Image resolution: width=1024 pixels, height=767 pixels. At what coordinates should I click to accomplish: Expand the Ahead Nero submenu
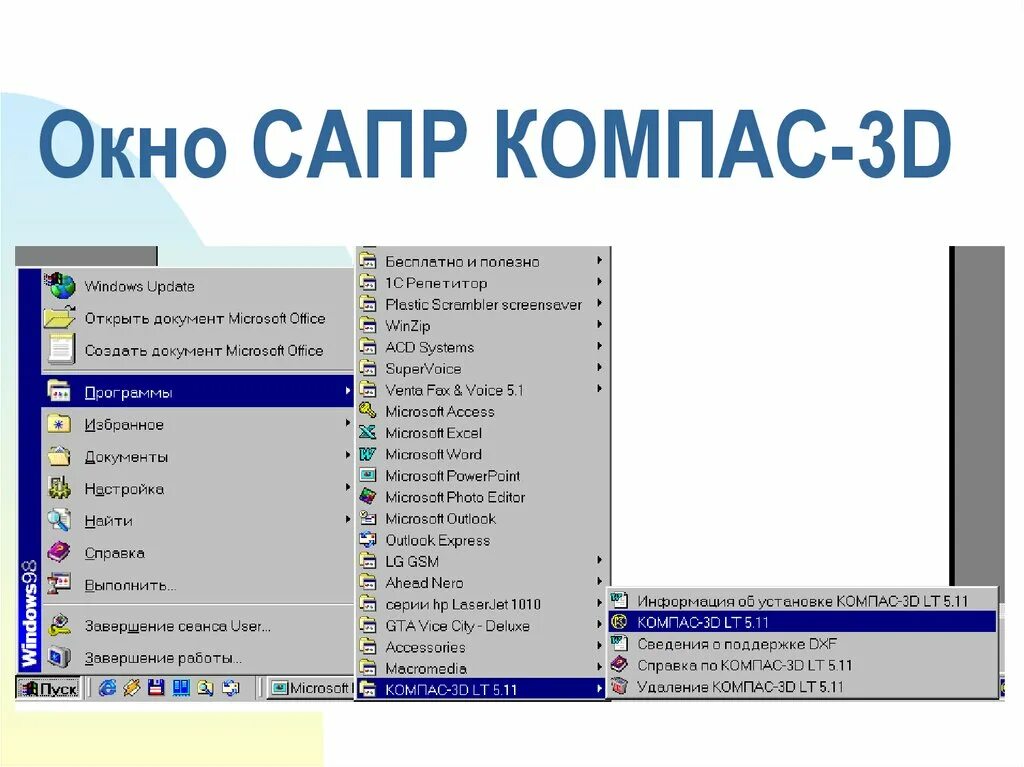click(481, 583)
